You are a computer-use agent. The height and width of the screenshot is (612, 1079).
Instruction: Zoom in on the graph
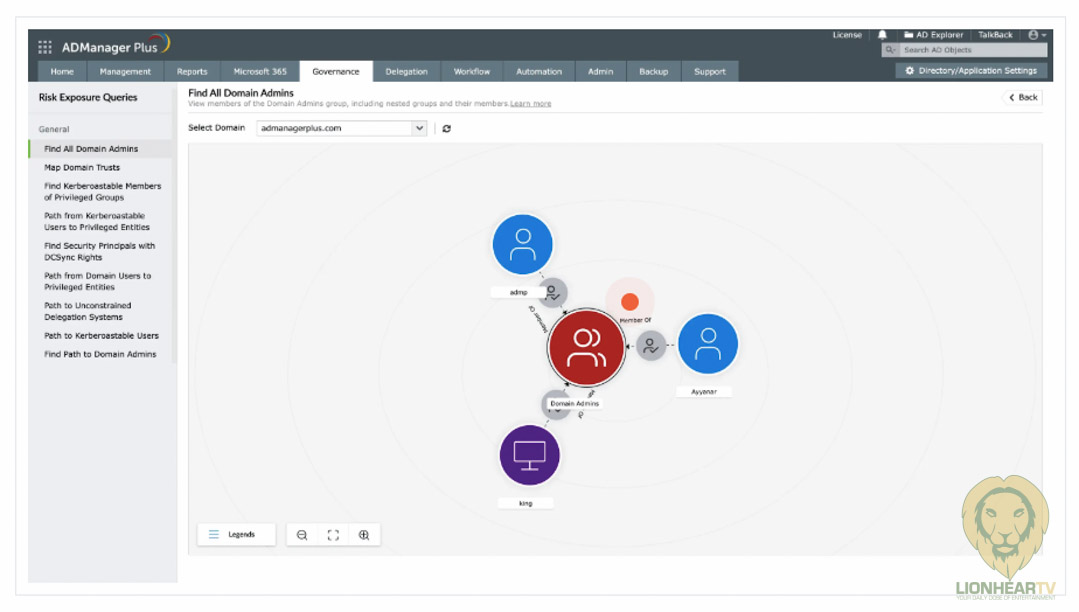click(364, 535)
